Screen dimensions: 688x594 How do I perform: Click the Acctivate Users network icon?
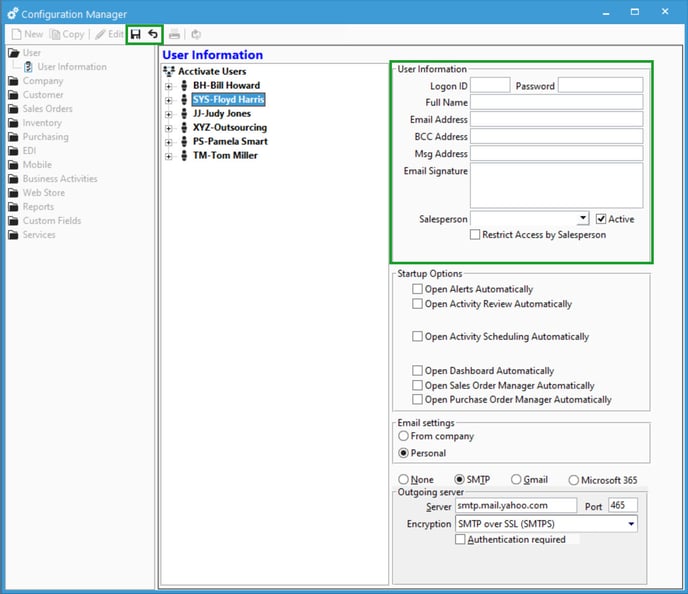click(169, 71)
